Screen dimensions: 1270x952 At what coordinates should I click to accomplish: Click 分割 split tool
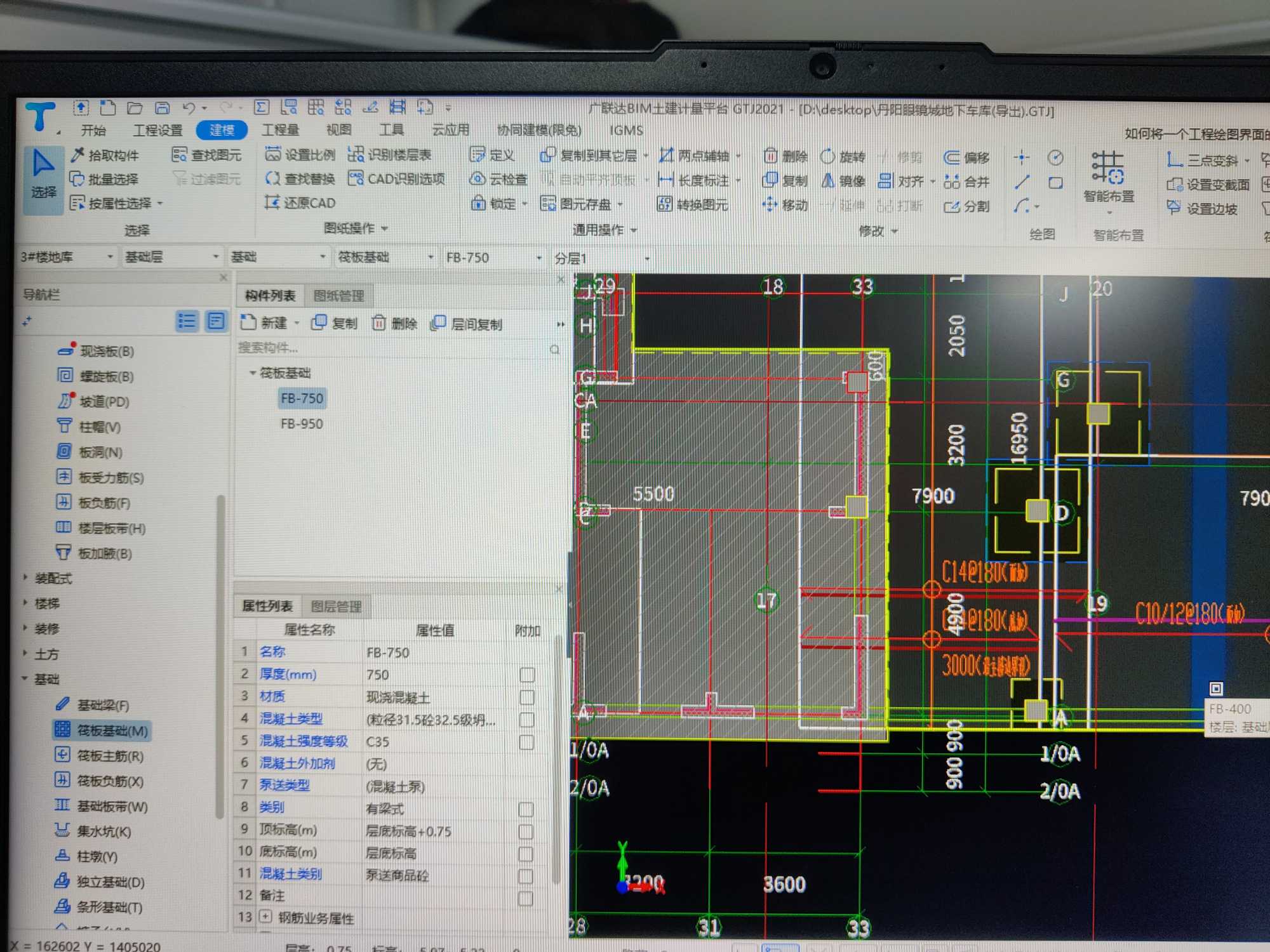tap(967, 207)
